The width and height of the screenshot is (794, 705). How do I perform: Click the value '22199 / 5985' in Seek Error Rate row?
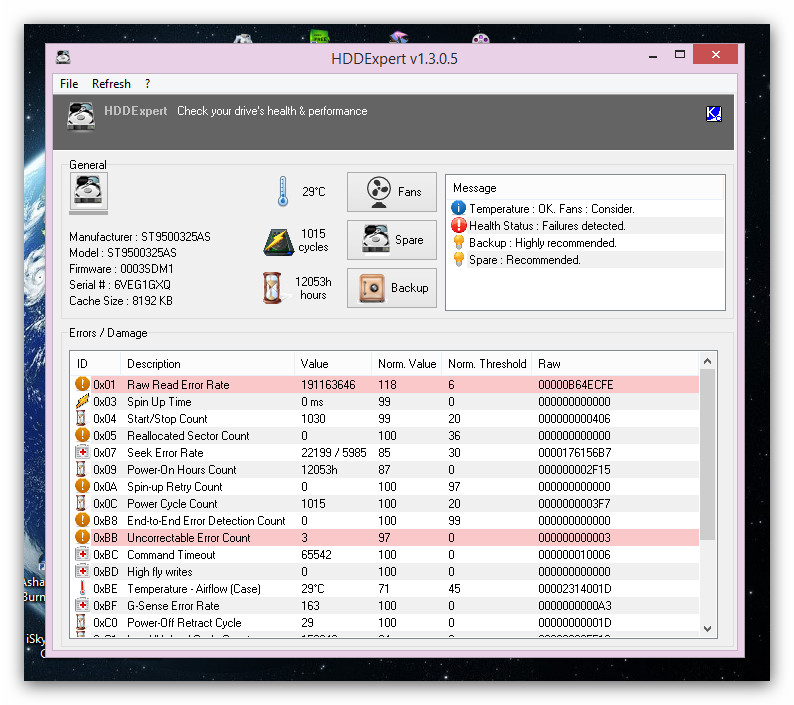[333, 452]
